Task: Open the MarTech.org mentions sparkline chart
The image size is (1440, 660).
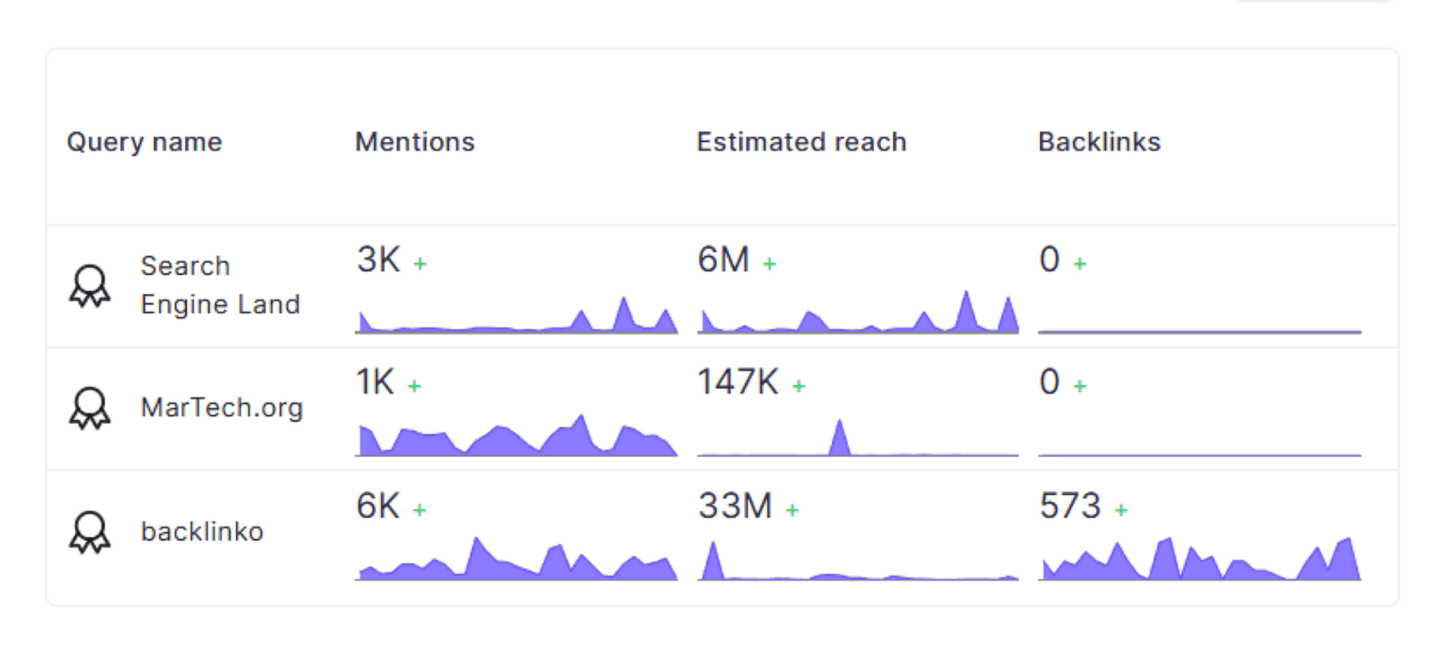Action: [x=516, y=437]
